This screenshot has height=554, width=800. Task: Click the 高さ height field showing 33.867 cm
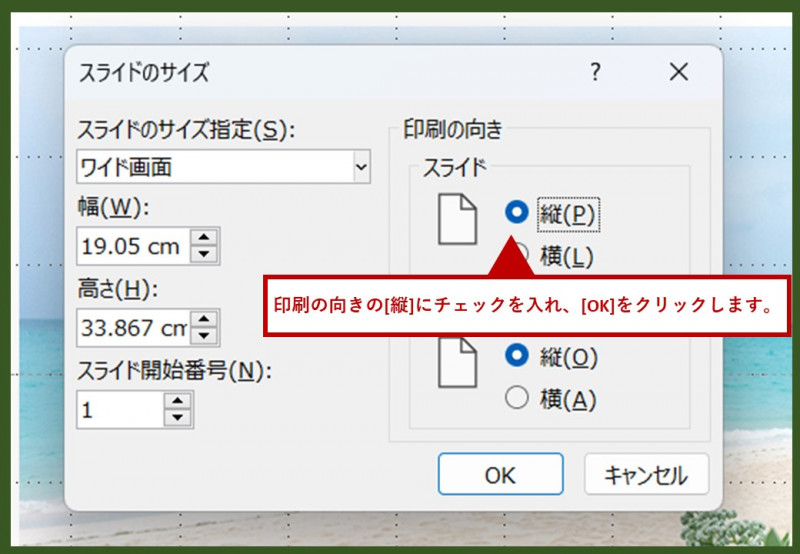(x=134, y=328)
